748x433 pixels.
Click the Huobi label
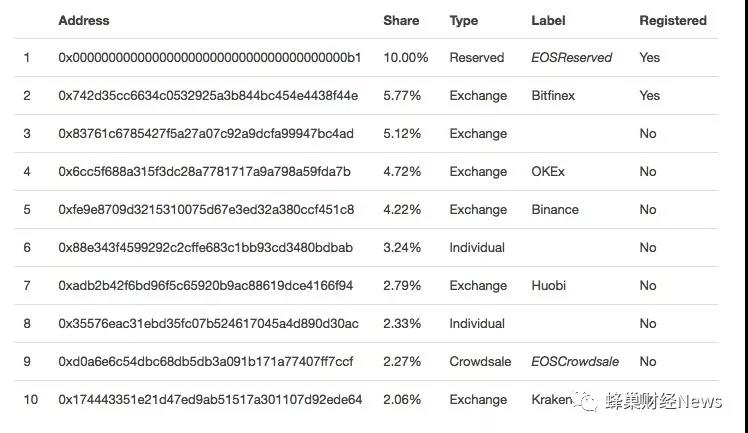(549, 286)
